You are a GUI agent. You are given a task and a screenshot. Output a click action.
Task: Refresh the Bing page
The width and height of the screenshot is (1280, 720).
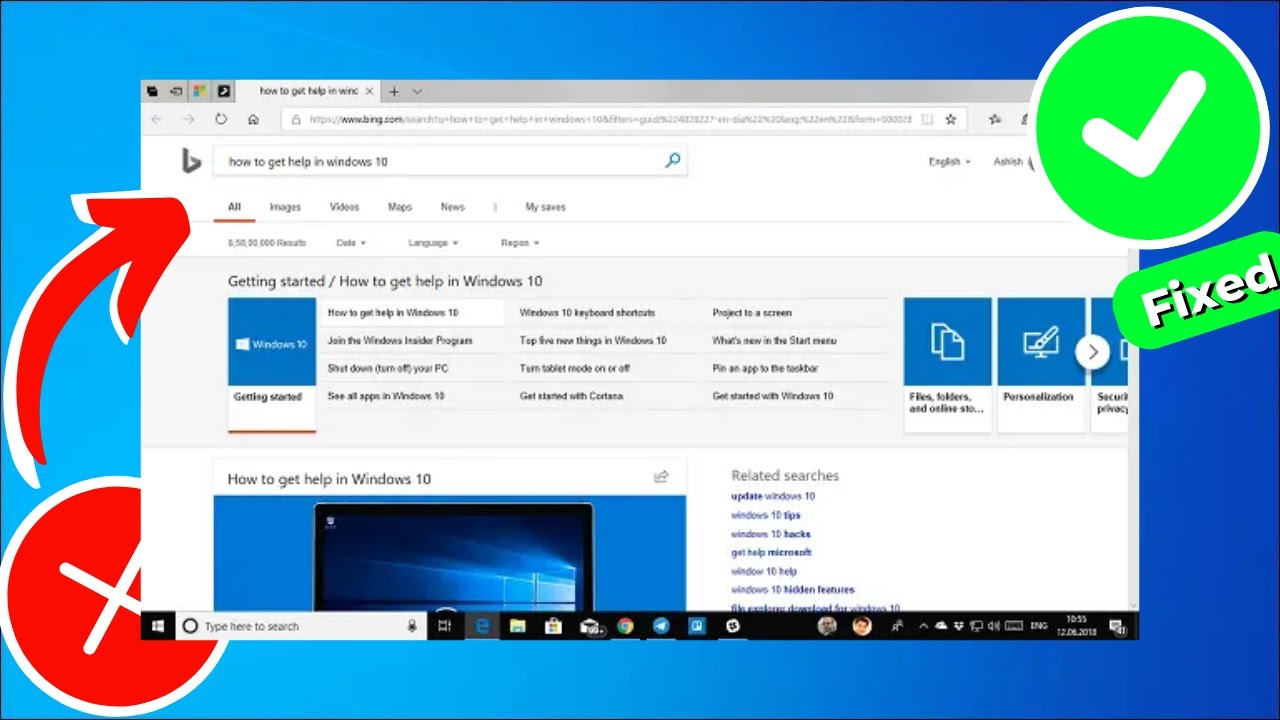[221, 119]
